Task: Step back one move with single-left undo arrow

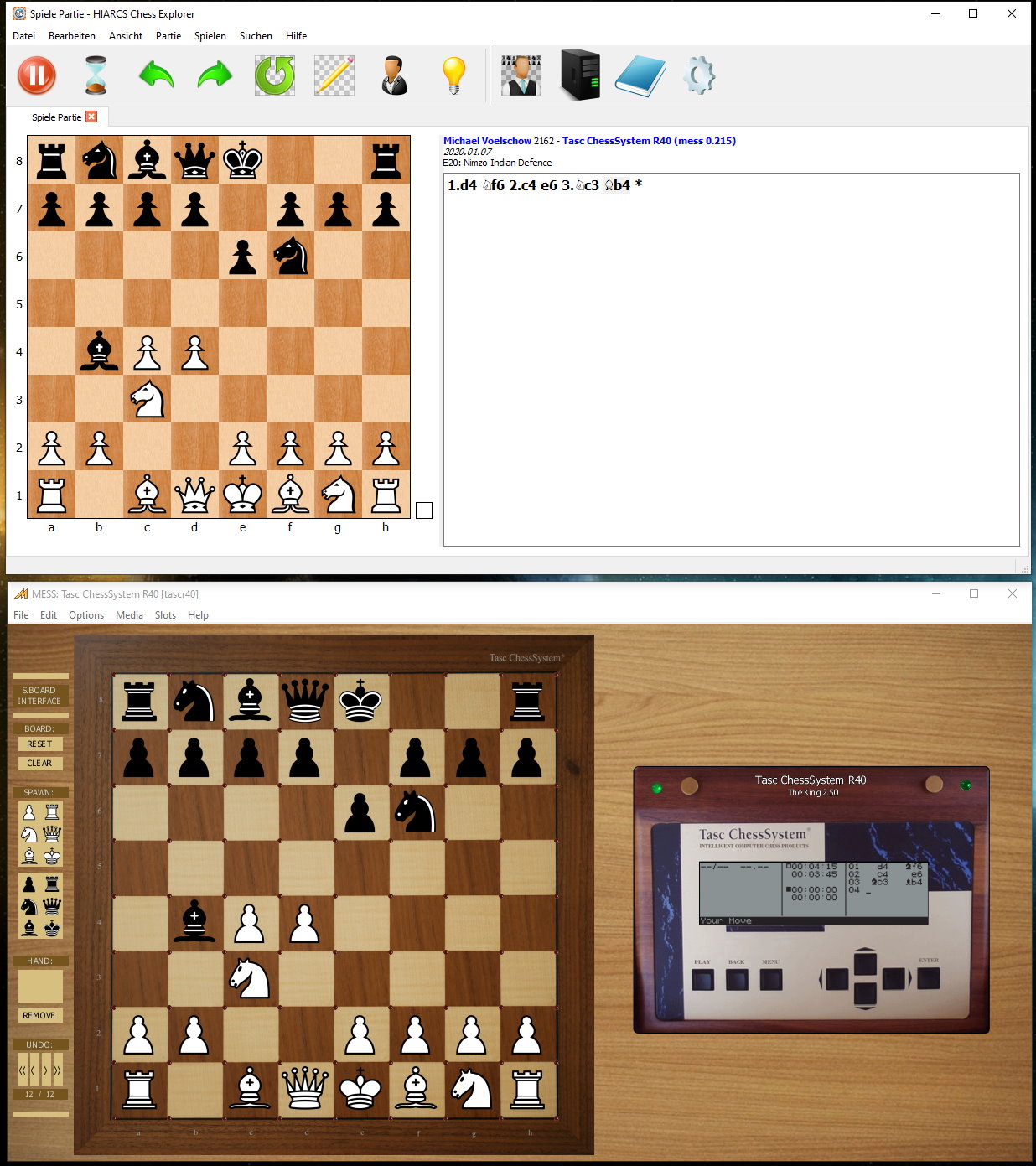Action: tap(34, 1070)
